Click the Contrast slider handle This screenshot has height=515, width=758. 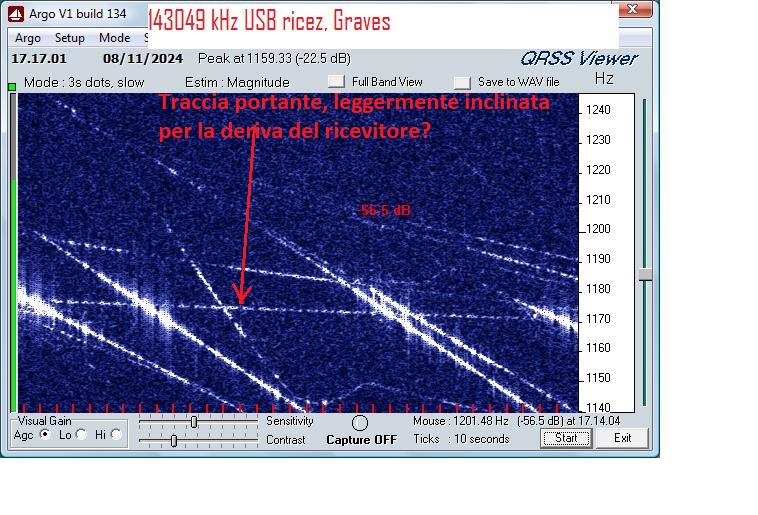(x=174, y=440)
